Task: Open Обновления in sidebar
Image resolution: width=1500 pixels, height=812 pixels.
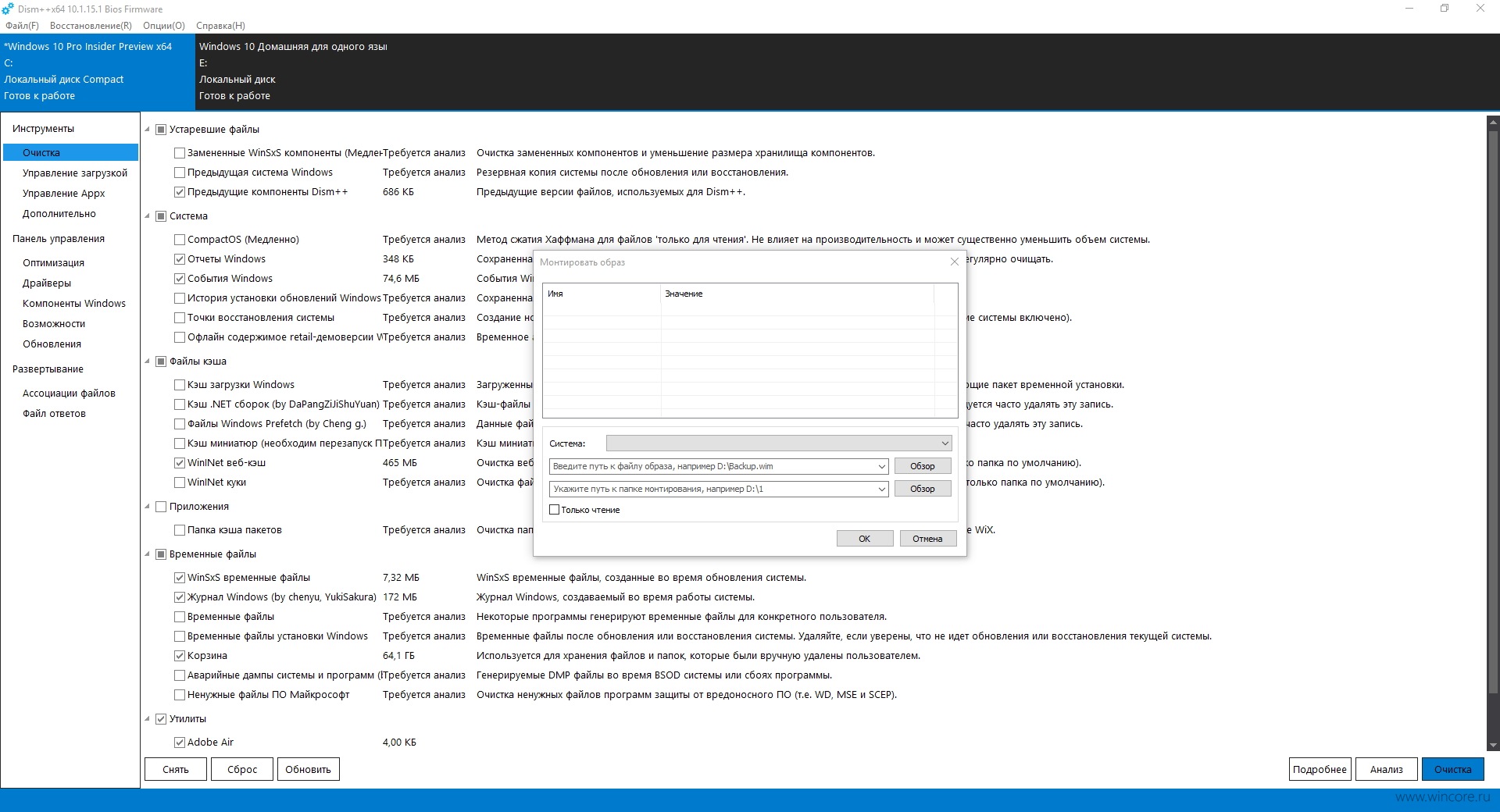Action: [52, 344]
